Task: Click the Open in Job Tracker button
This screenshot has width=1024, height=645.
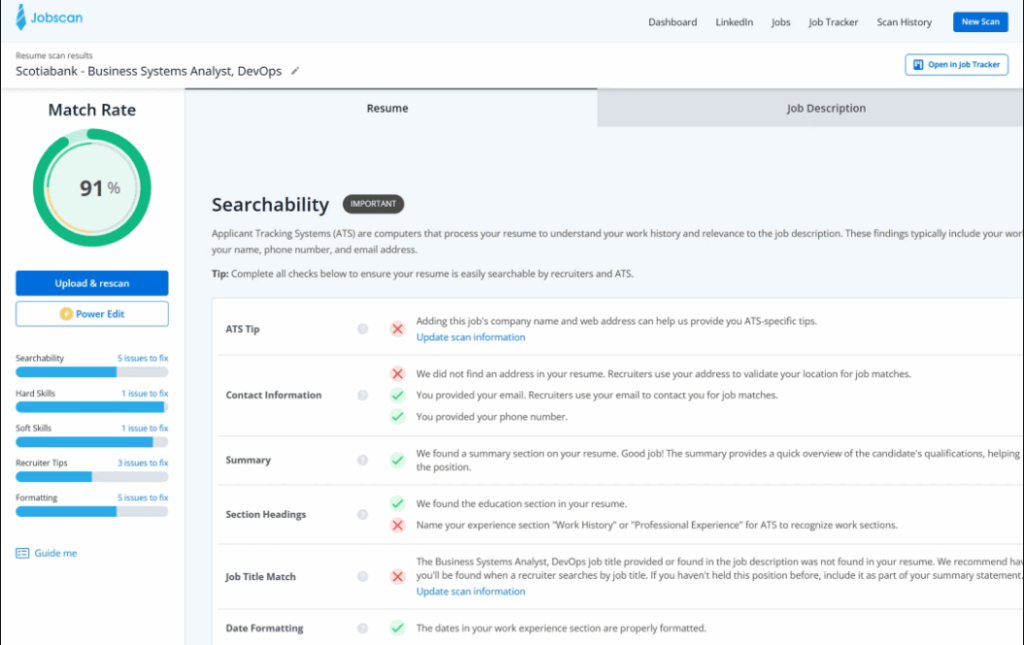Action: click(x=957, y=64)
